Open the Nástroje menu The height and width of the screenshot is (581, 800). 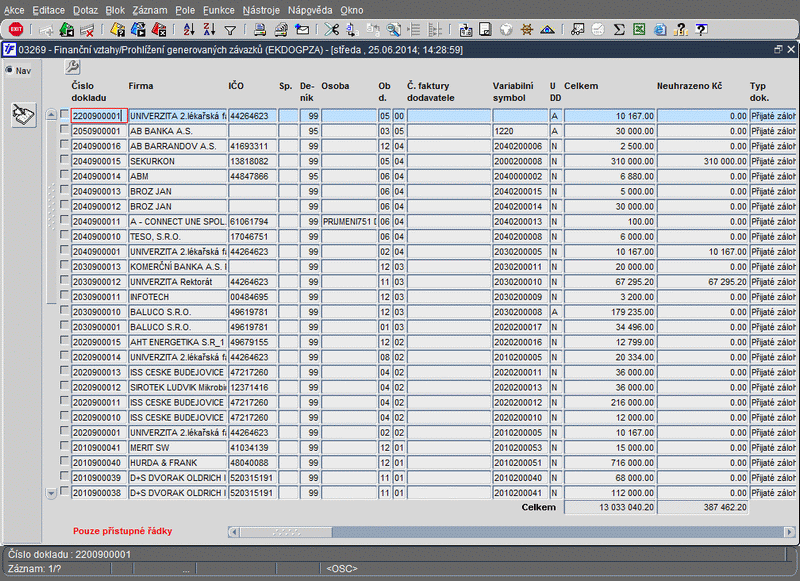click(x=260, y=9)
